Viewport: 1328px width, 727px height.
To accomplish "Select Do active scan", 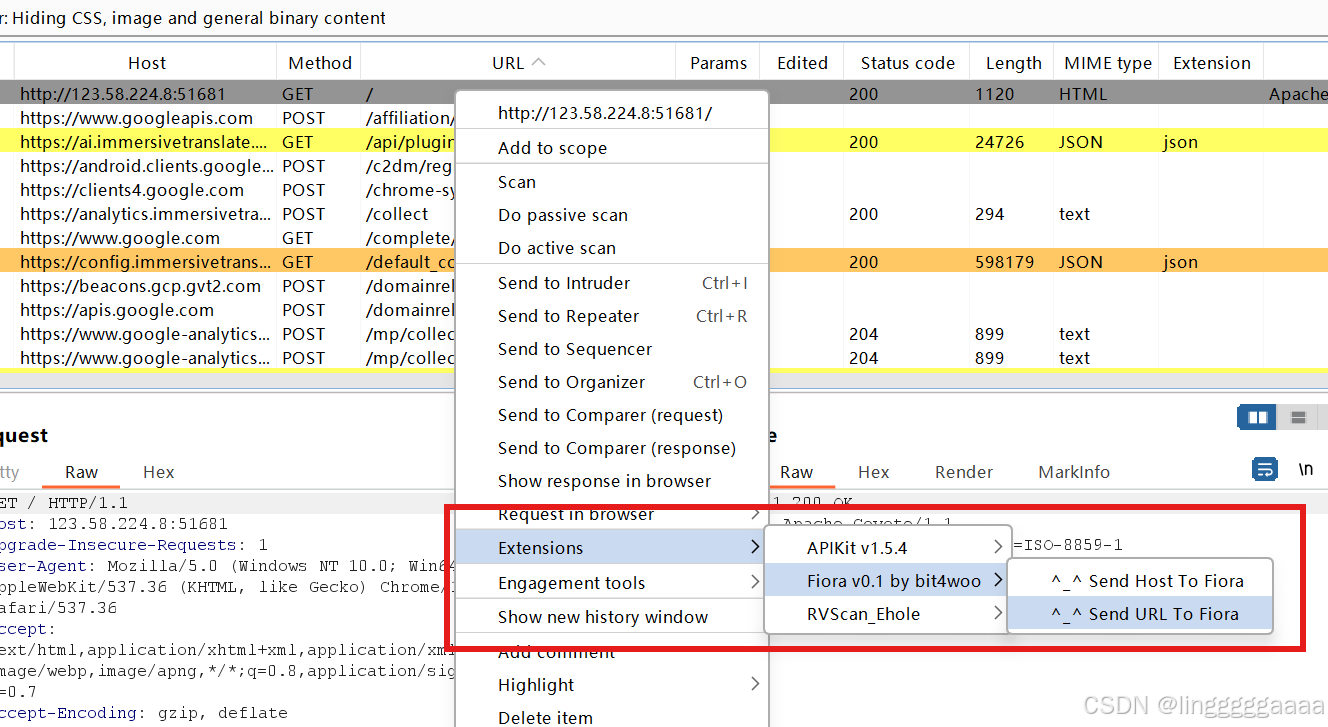I will (x=612, y=248).
